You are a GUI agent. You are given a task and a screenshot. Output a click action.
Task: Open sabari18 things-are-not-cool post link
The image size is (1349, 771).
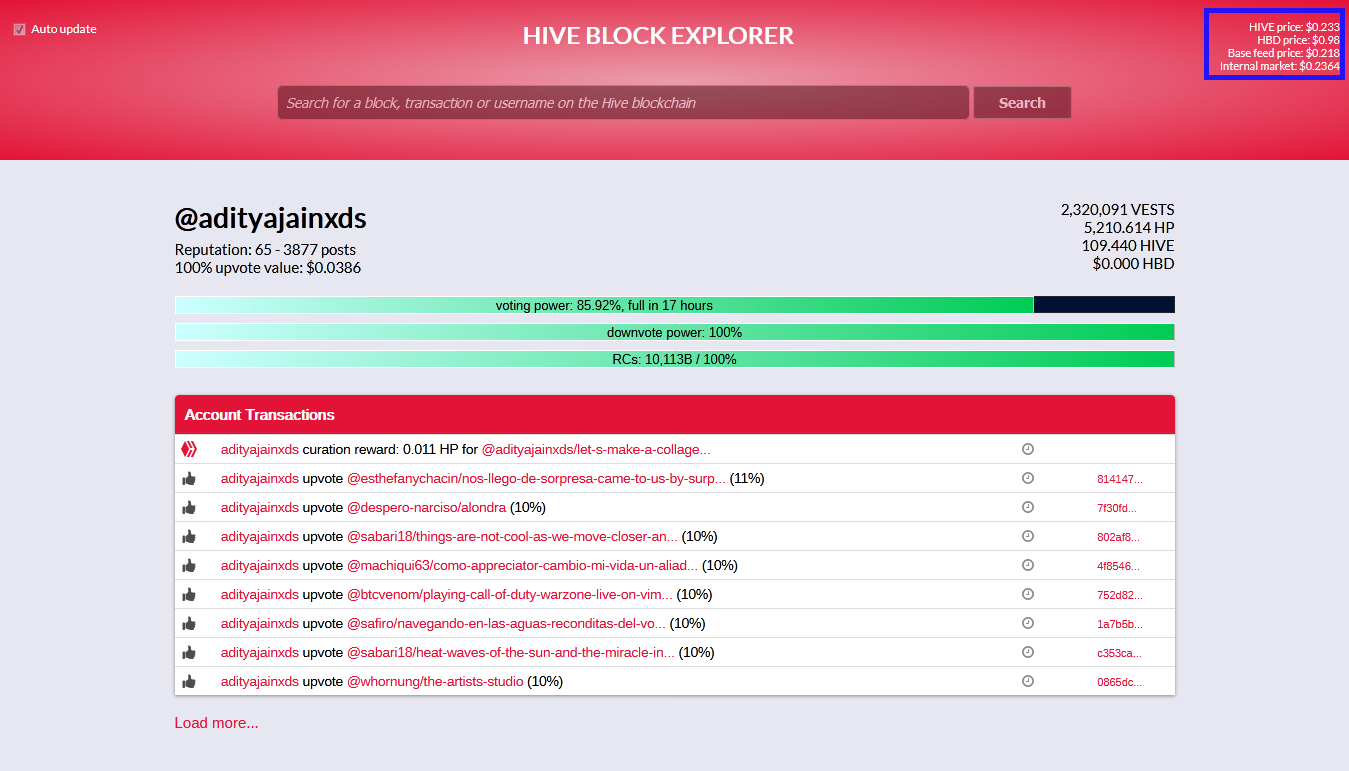(x=512, y=537)
